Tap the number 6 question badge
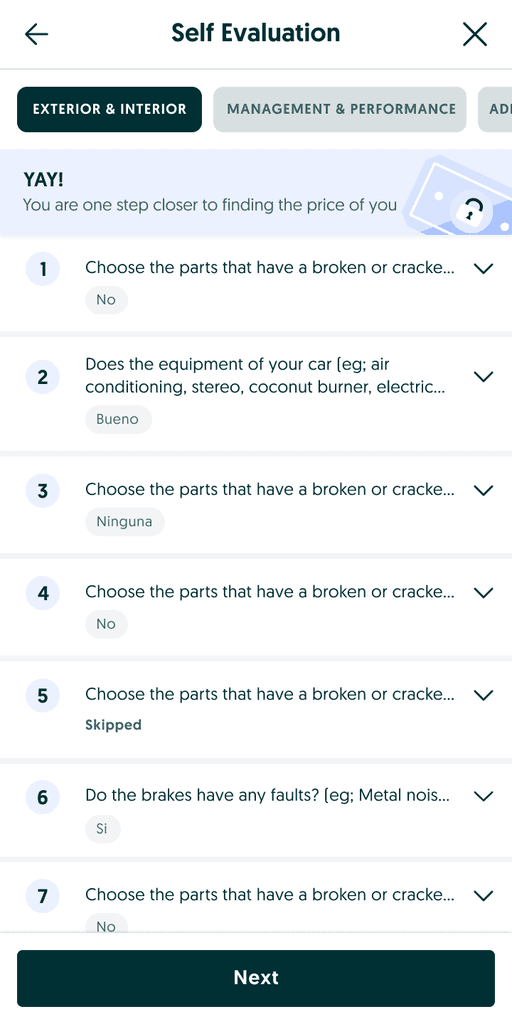Screen dimensions: 512x1024 (x=42, y=797)
